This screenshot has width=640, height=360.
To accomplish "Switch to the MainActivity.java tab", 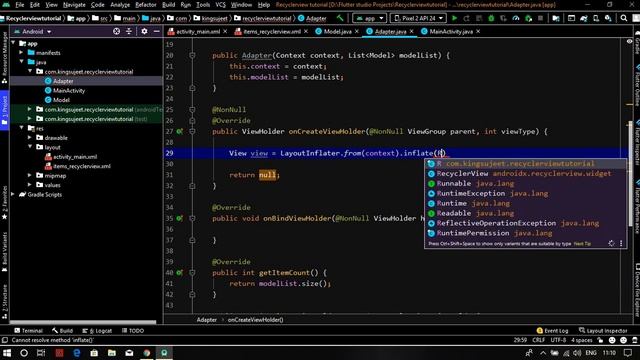I will [x=451, y=31].
